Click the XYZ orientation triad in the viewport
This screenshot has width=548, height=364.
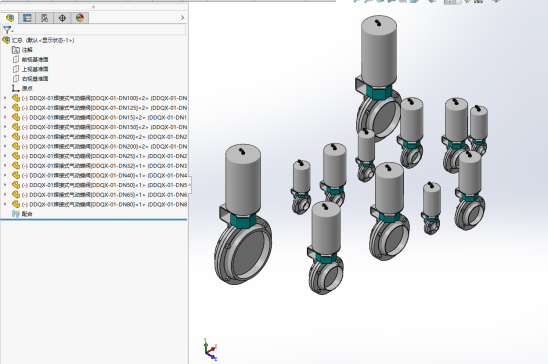[210, 349]
